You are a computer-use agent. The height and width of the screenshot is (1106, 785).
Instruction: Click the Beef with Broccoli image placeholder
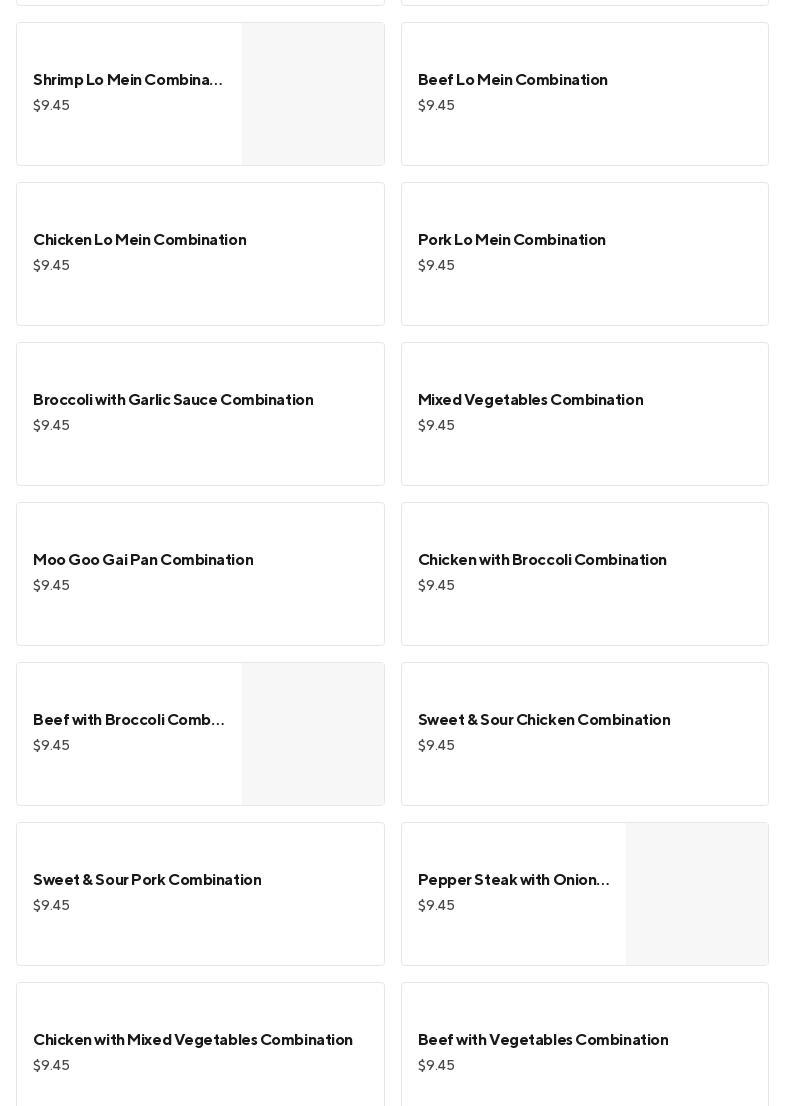pyautogui.click(x=313, y=734)
